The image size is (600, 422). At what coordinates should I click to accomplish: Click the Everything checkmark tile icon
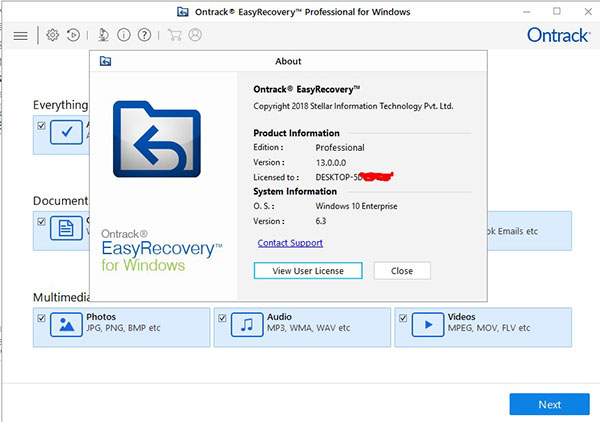click(66, 132)
